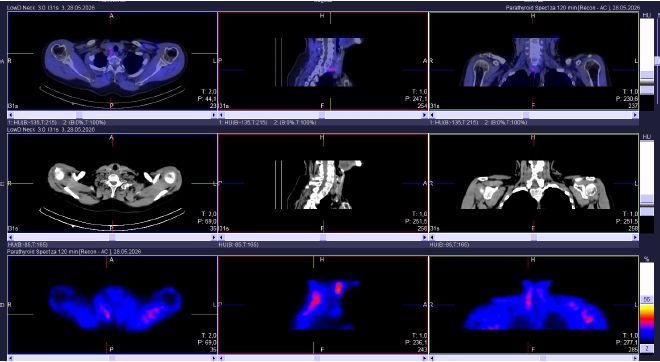
Task: Click right arrow under CT coronal view
Action: [x=636, y=237]
